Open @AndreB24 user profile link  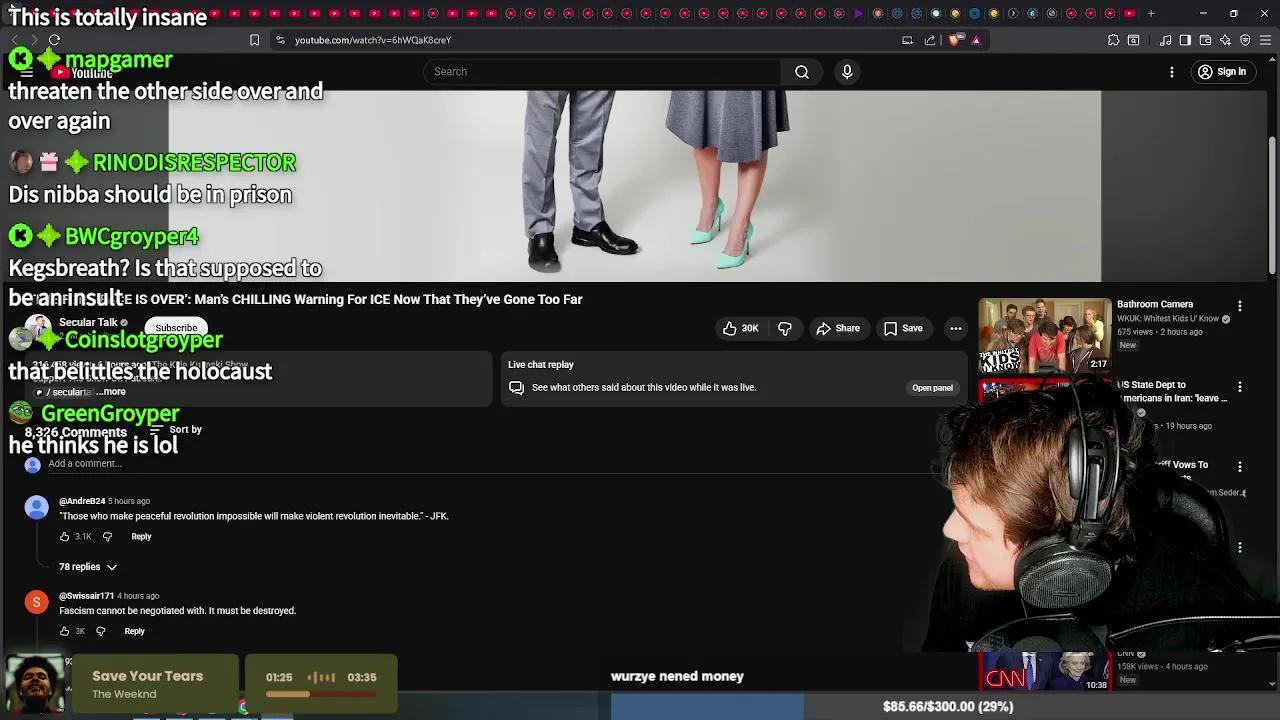click(82, 501)
